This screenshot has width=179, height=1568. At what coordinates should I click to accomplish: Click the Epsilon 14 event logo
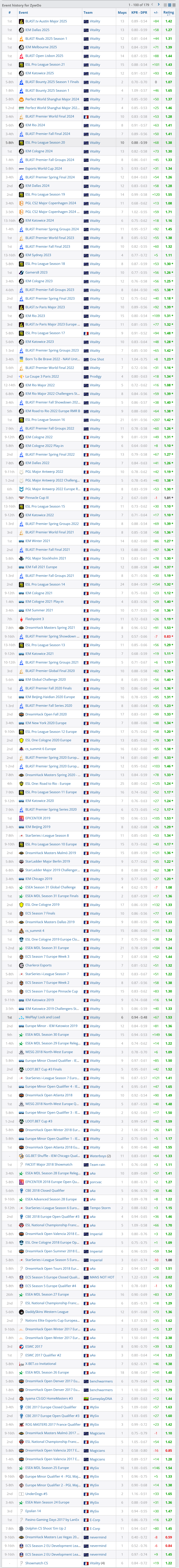point(21,1511)
